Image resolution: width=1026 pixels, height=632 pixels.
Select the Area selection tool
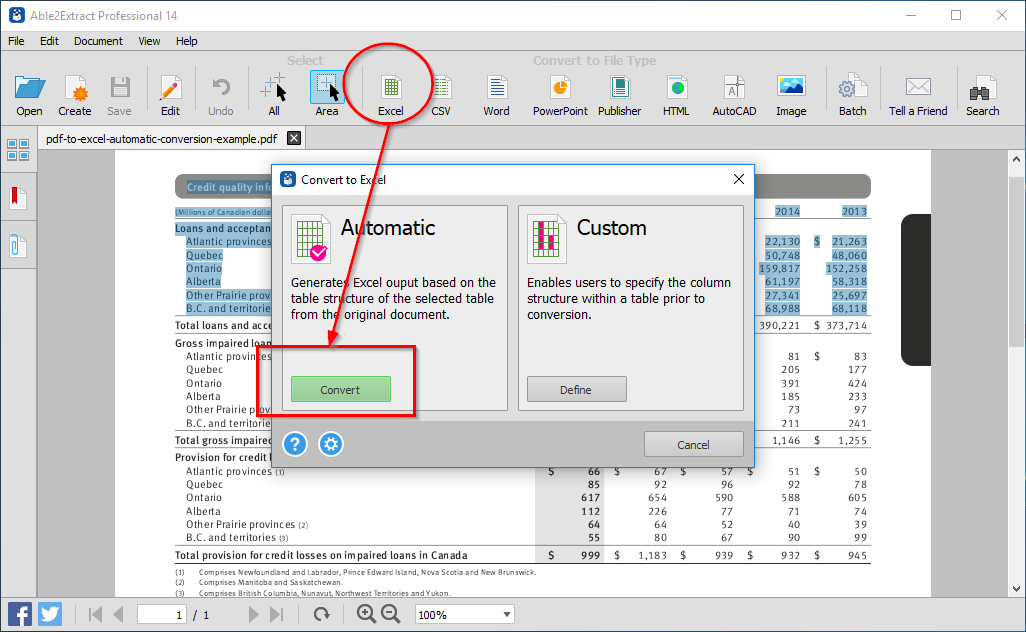pyautogui.click(x=328, y=92)
